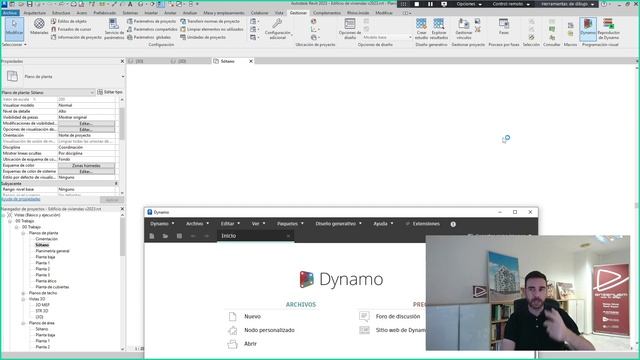This screenshot has width=640, height=360.
Task: Open the Paquetes menu in Dynamo
Action: click(x=290, y=224)
